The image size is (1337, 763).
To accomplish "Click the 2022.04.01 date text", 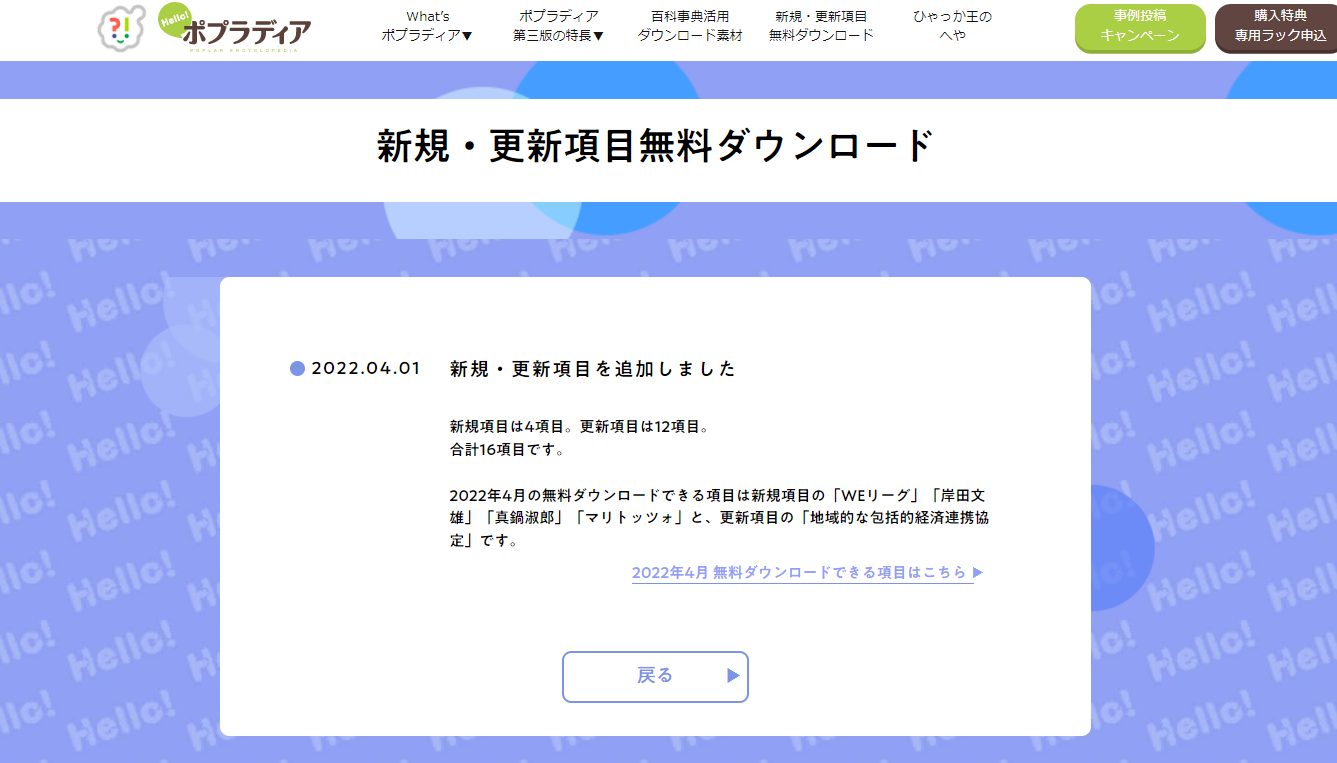I will 366,368.
